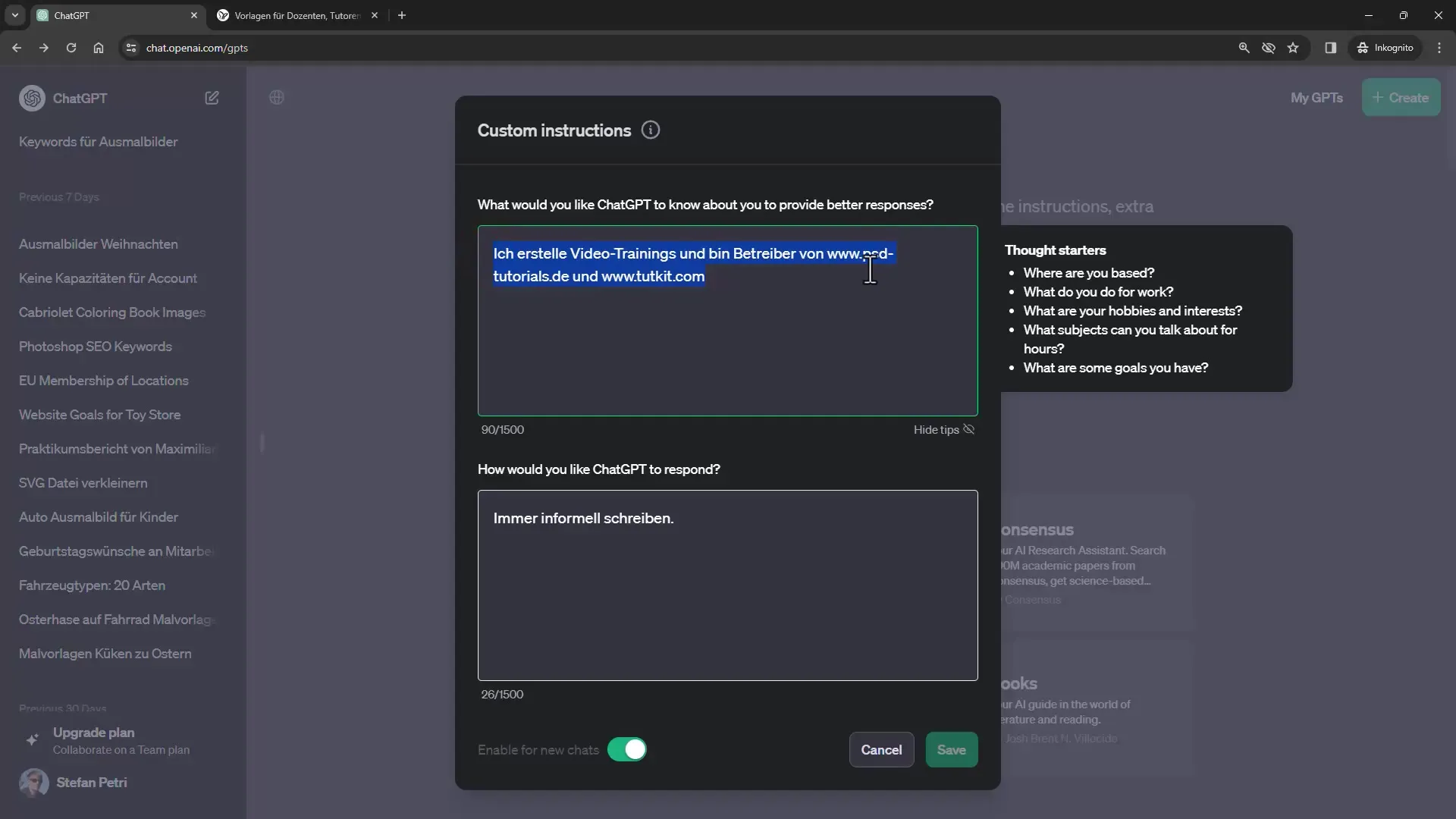1456x819 pixels.
Task: Click the browser back arrow
Action: pyautogui.click(x=17, y=48)
